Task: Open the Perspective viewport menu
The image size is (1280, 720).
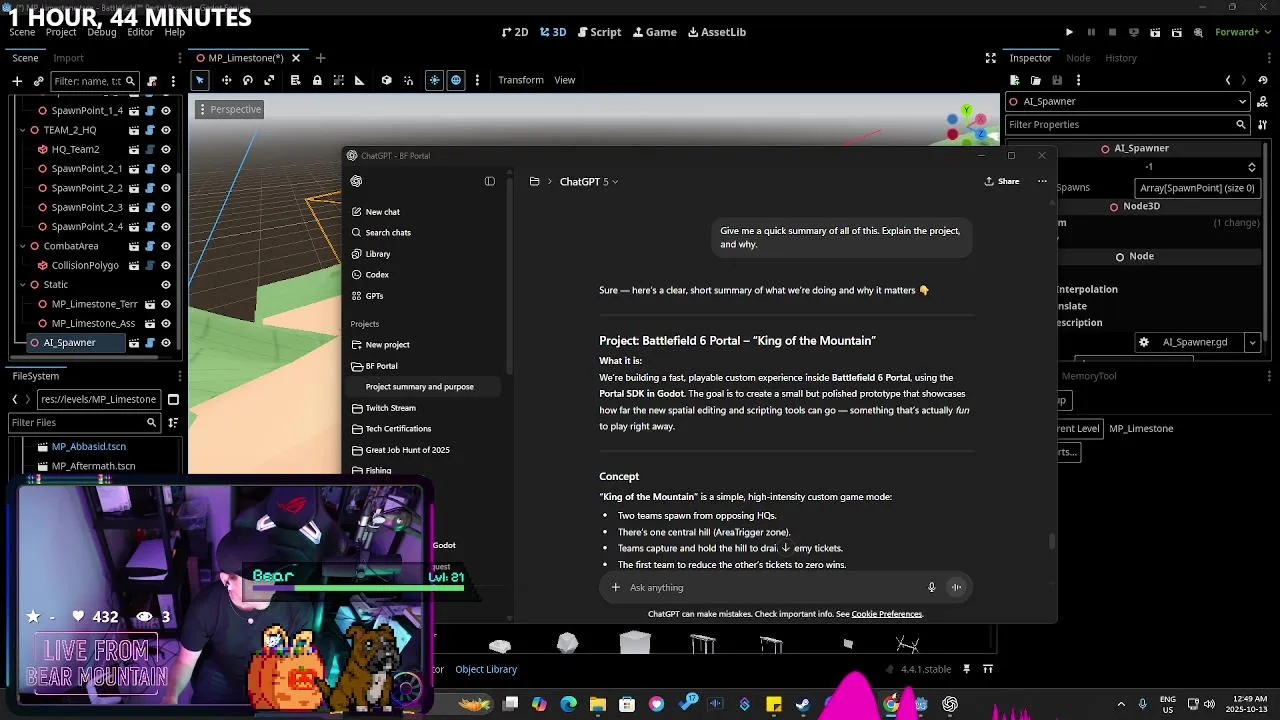Action: coord(229,109)
